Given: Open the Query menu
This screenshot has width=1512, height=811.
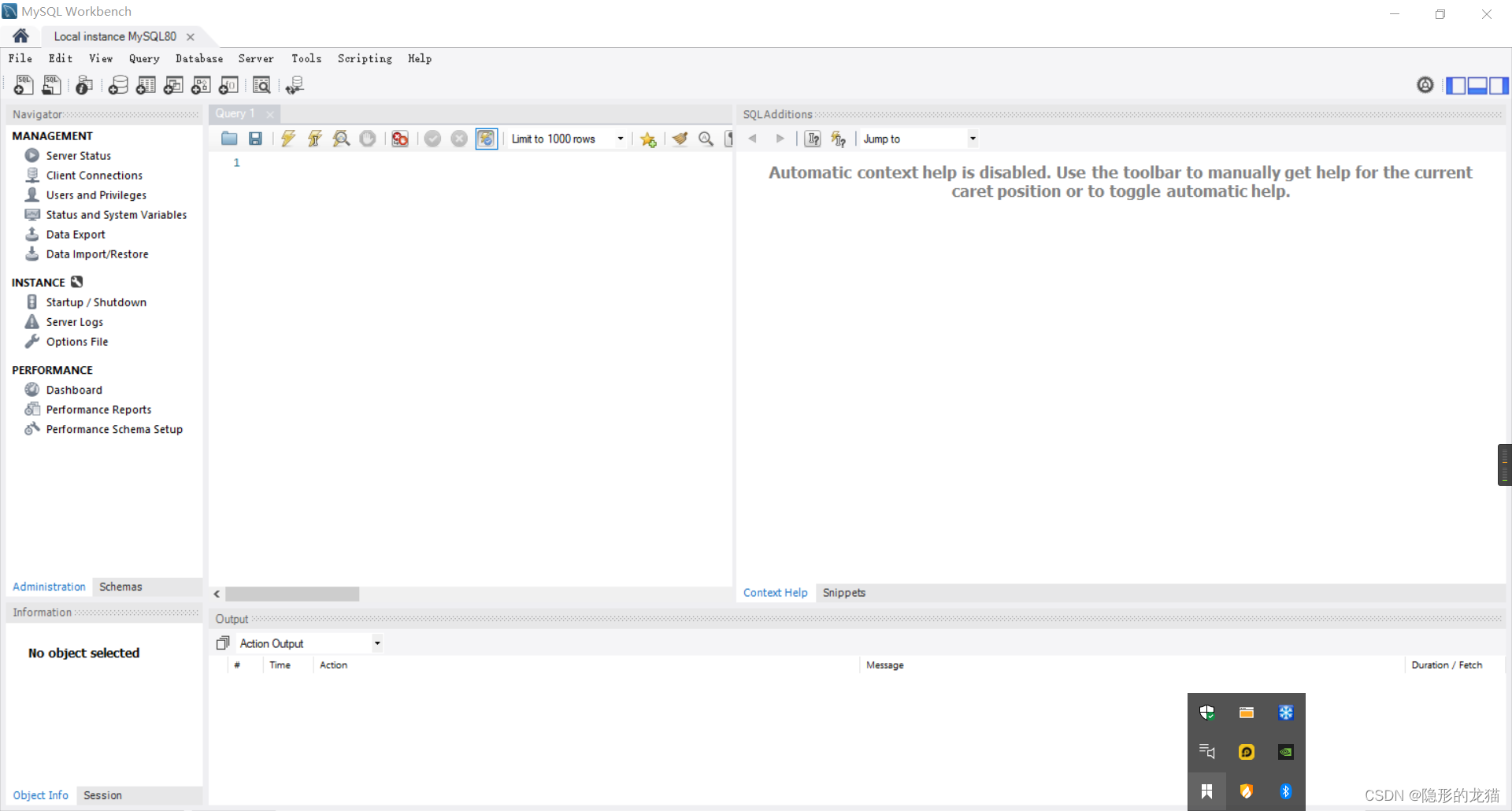Looking at the screenshot, I should tap(144, 58).
